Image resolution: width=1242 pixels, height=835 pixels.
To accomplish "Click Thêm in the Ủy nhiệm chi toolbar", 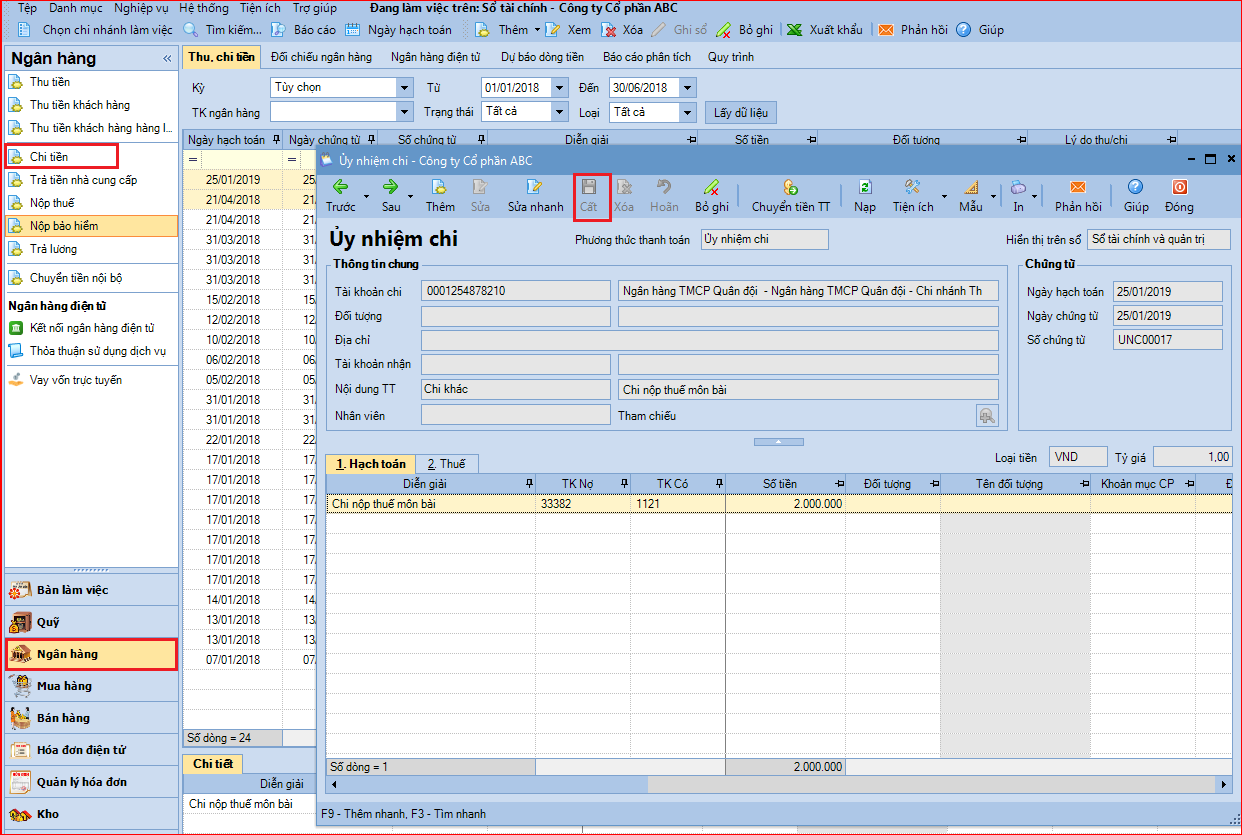I will (440, 195).
